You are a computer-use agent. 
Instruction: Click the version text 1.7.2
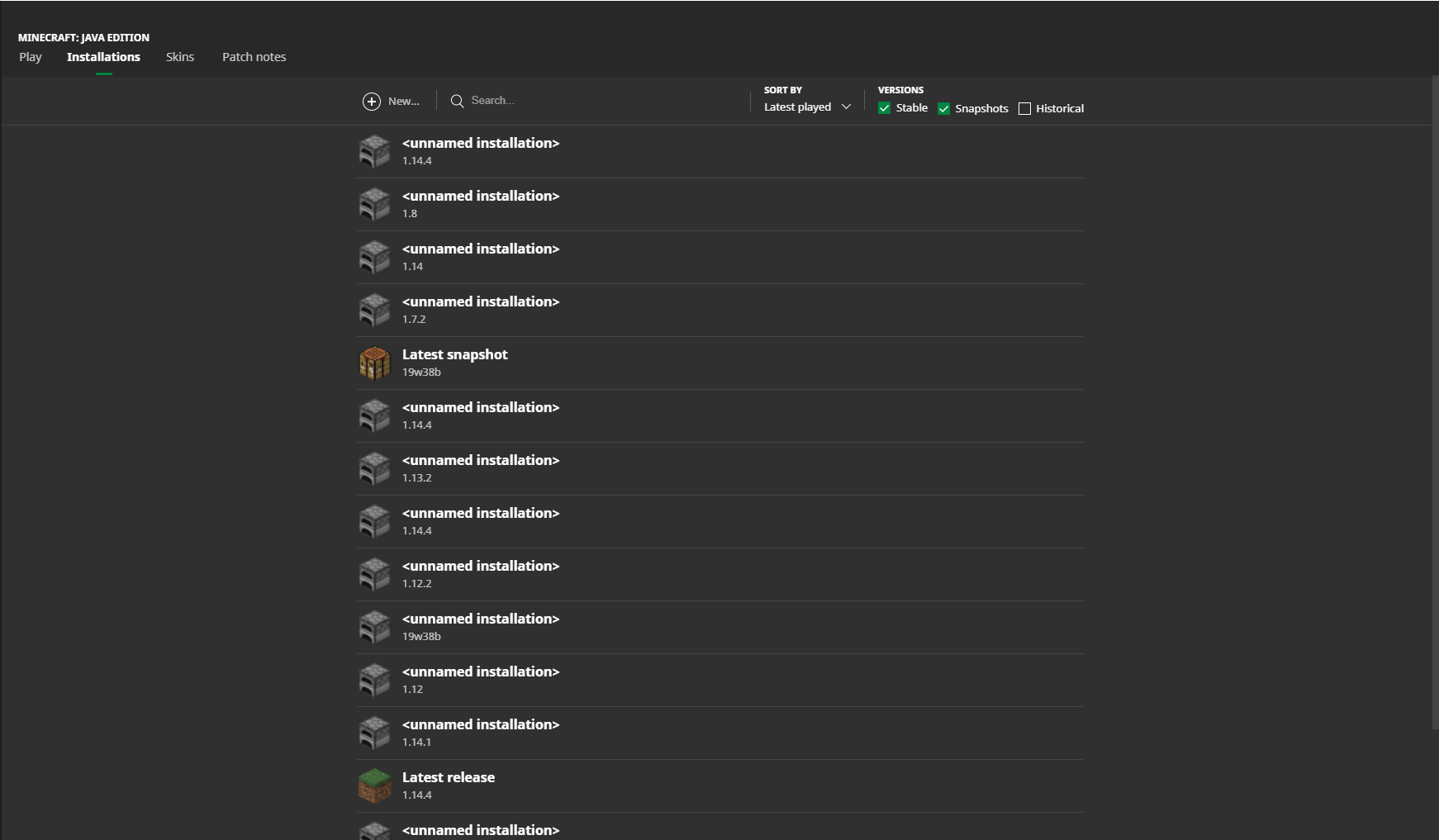(414, 320)
